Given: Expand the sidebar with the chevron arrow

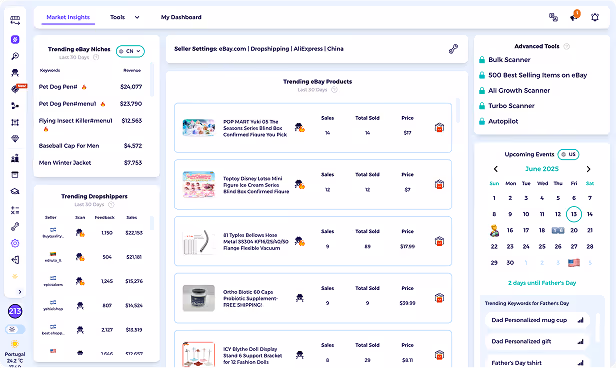Looking at the screenshot, I should (x=20, y=292).
